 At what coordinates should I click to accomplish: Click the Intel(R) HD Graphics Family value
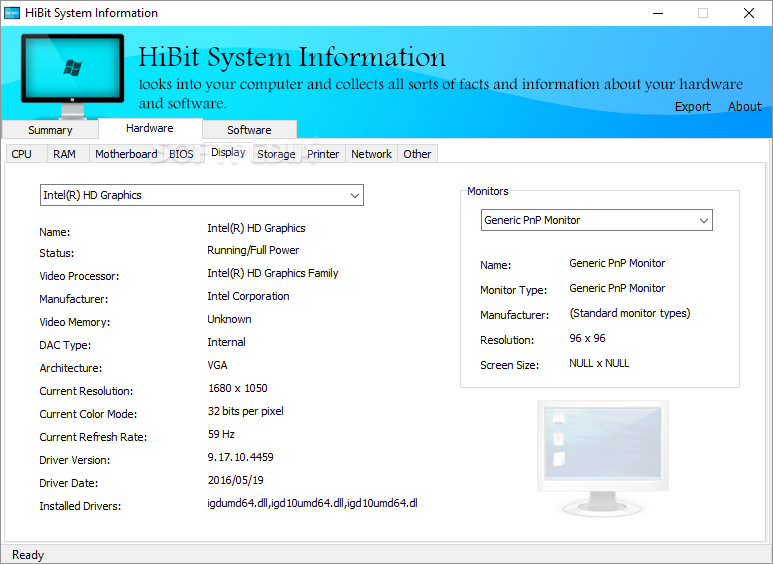pyautogui.click(x=273, y=273)
